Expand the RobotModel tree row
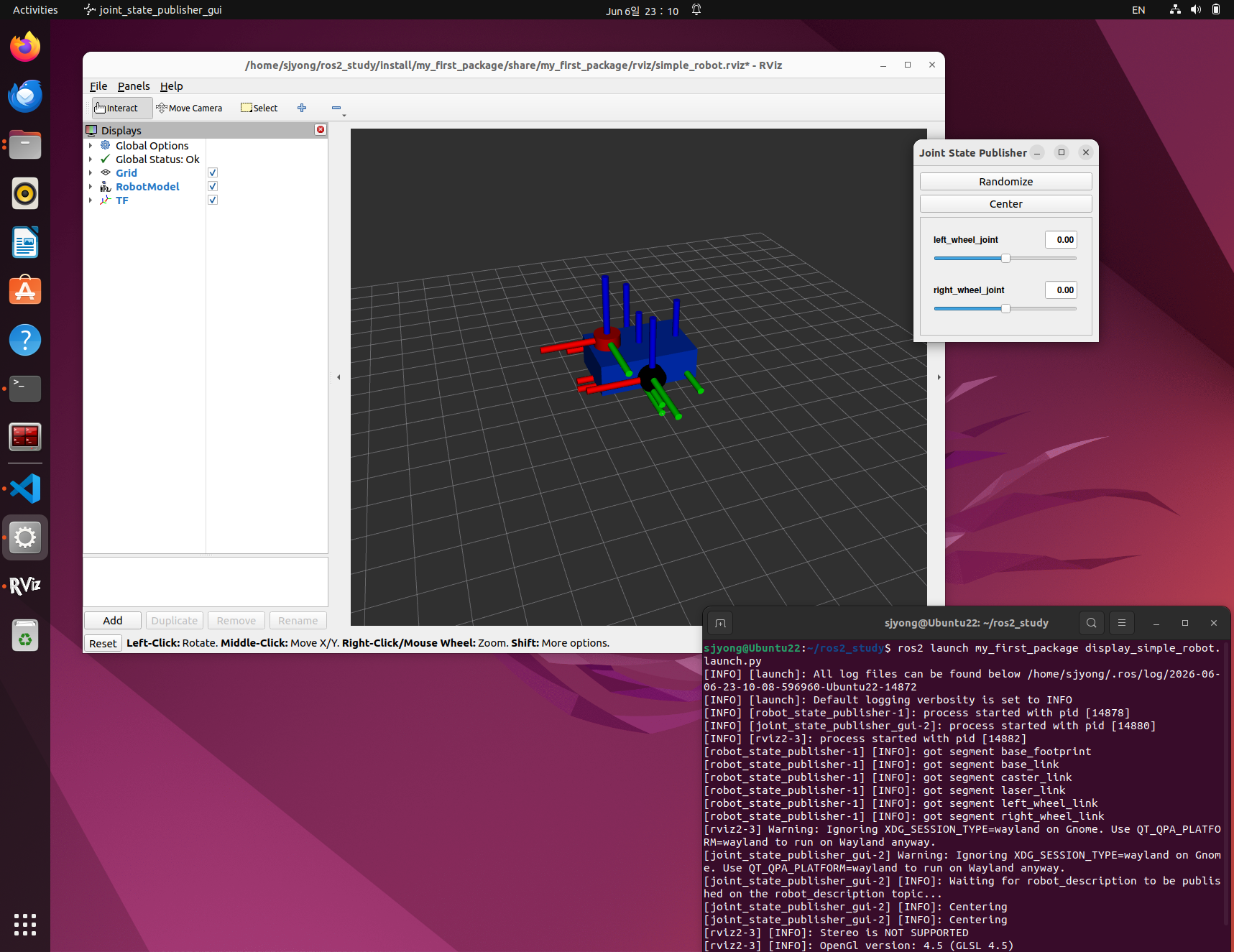 pos(91,187)
